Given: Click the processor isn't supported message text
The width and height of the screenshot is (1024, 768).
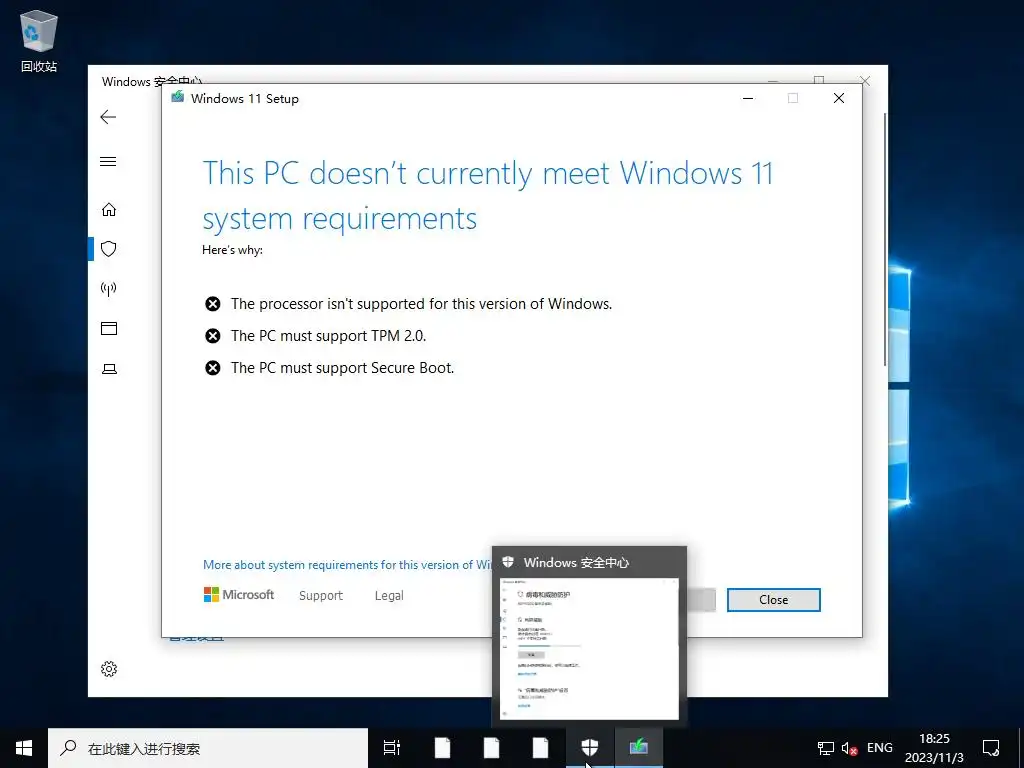Looking at the screenshot, I should coord(421,304).
